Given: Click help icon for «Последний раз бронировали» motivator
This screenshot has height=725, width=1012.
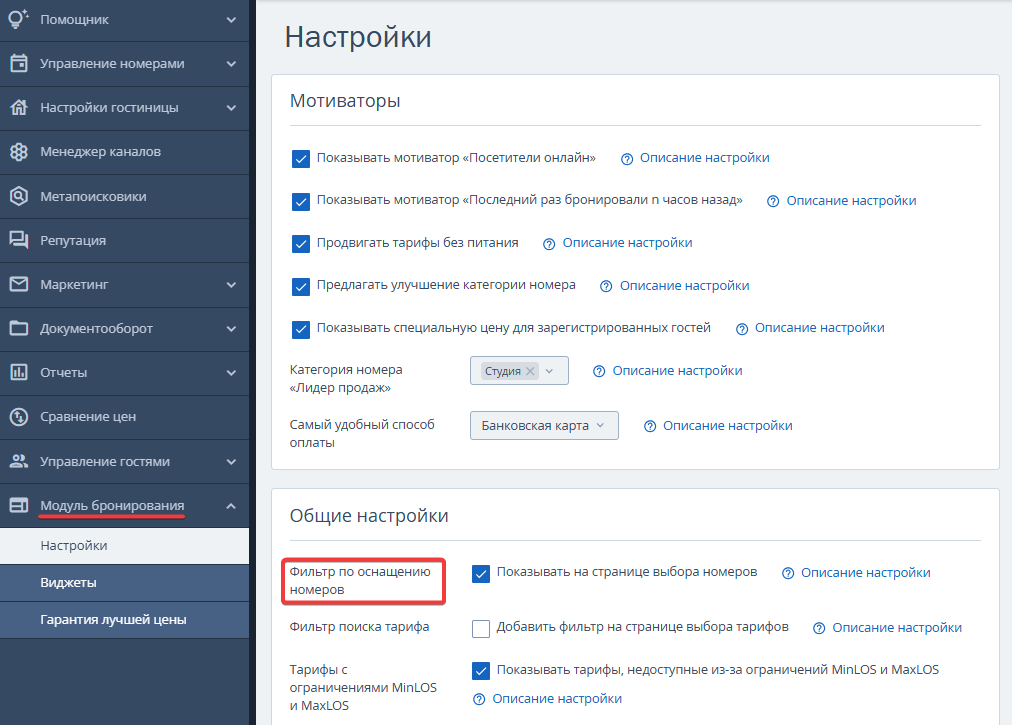Looking at the screenshot, I should coord(773,201).
